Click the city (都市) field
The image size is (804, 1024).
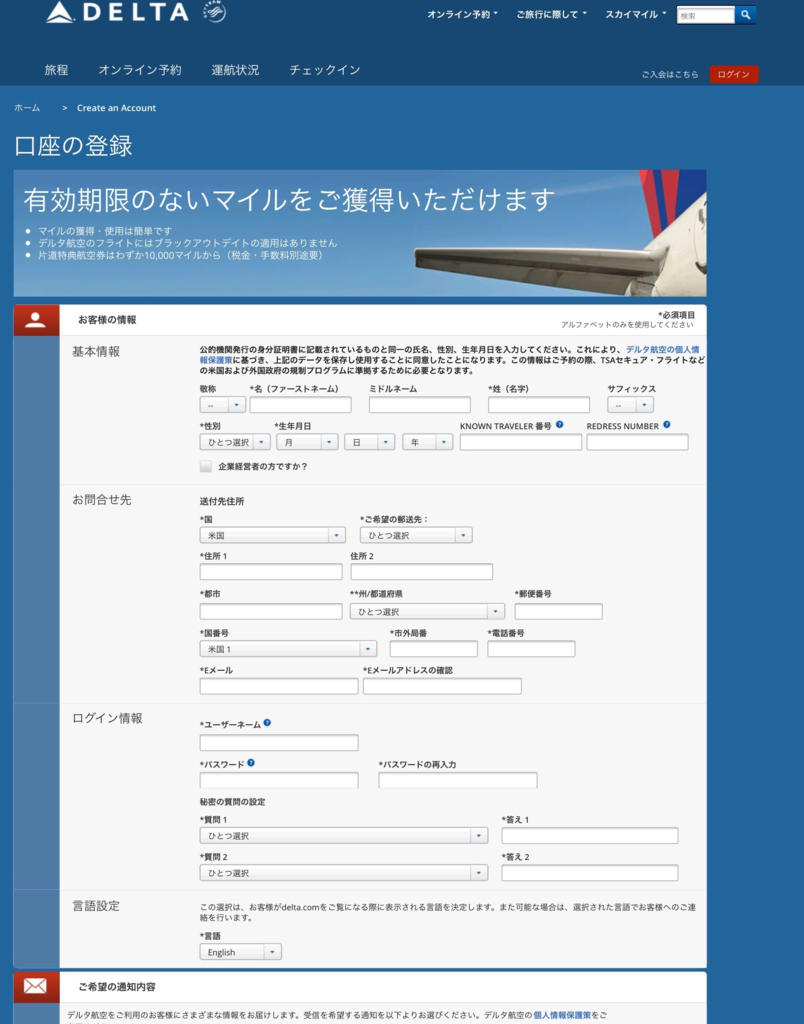pyautogui.click(x=271, y=612)
